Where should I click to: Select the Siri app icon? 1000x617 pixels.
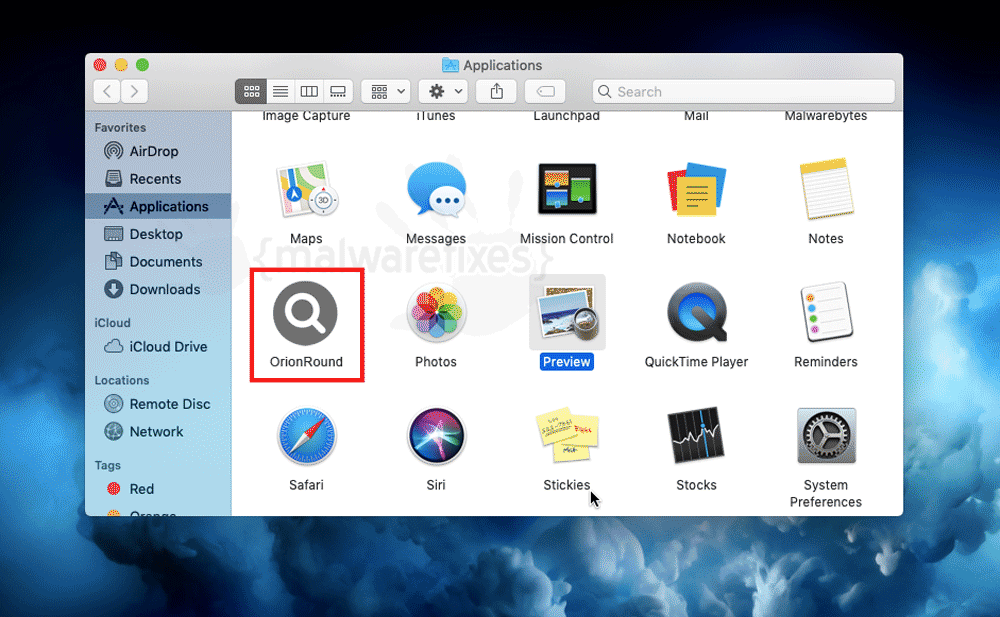tap(436, 436)
